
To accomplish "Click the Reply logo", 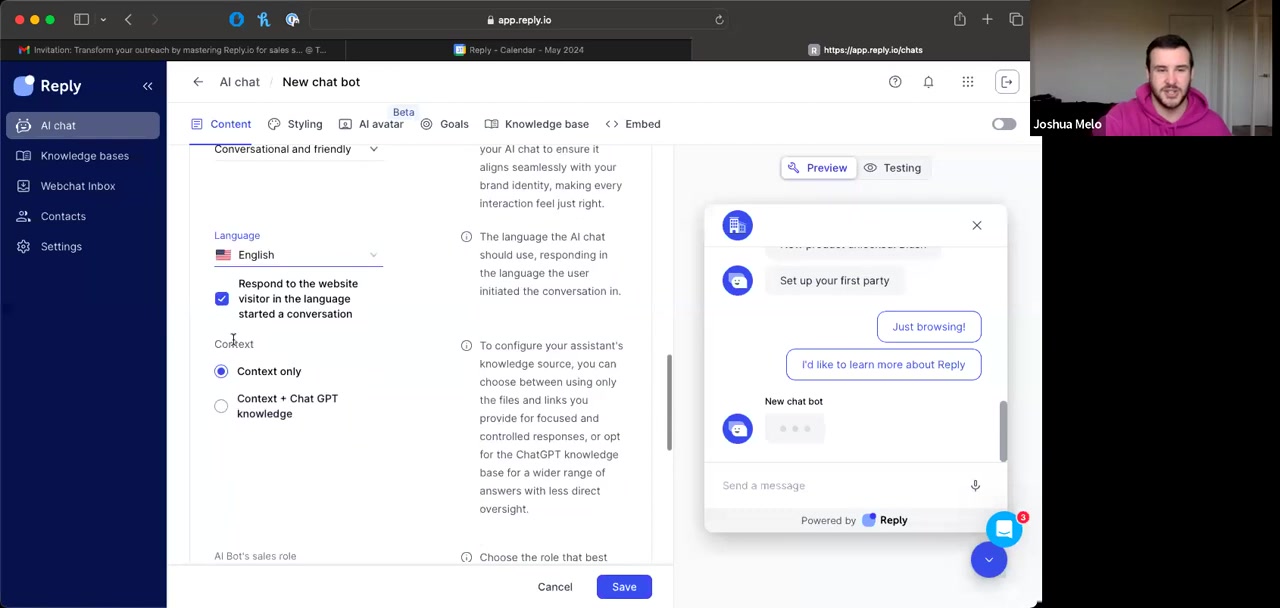I will pyautogui.click(x=48, y=86).
